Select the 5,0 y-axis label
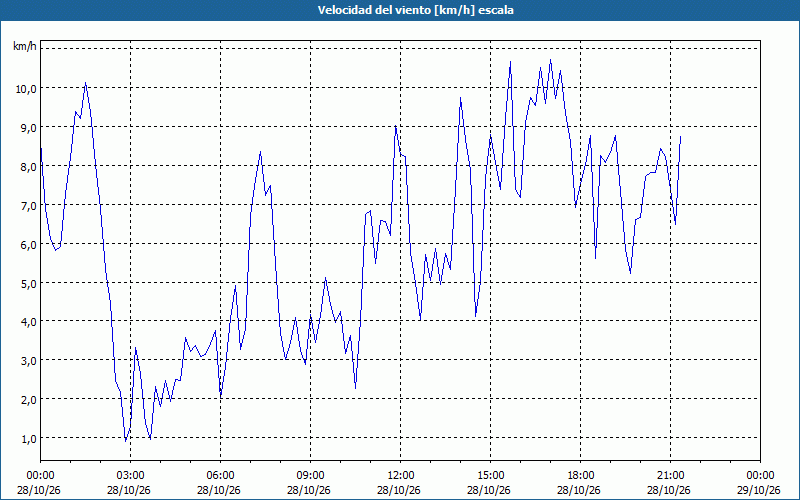The width and height of the screenshot is (800, 500). click(x=28, y=283)
